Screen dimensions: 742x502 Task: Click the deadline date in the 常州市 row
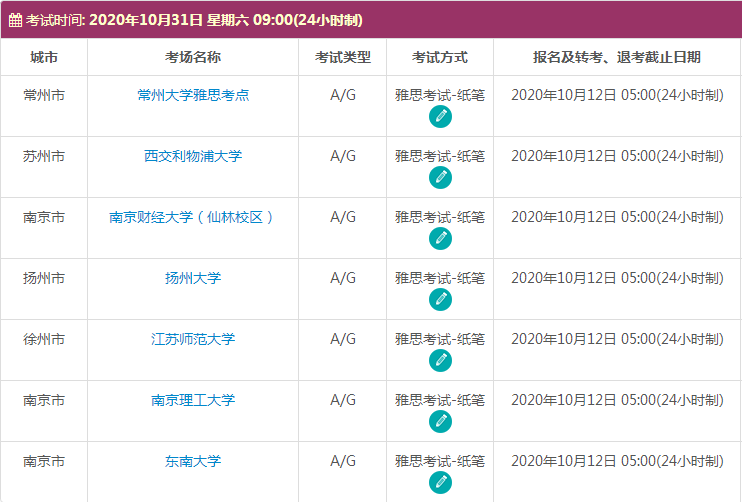pos(617,95)
